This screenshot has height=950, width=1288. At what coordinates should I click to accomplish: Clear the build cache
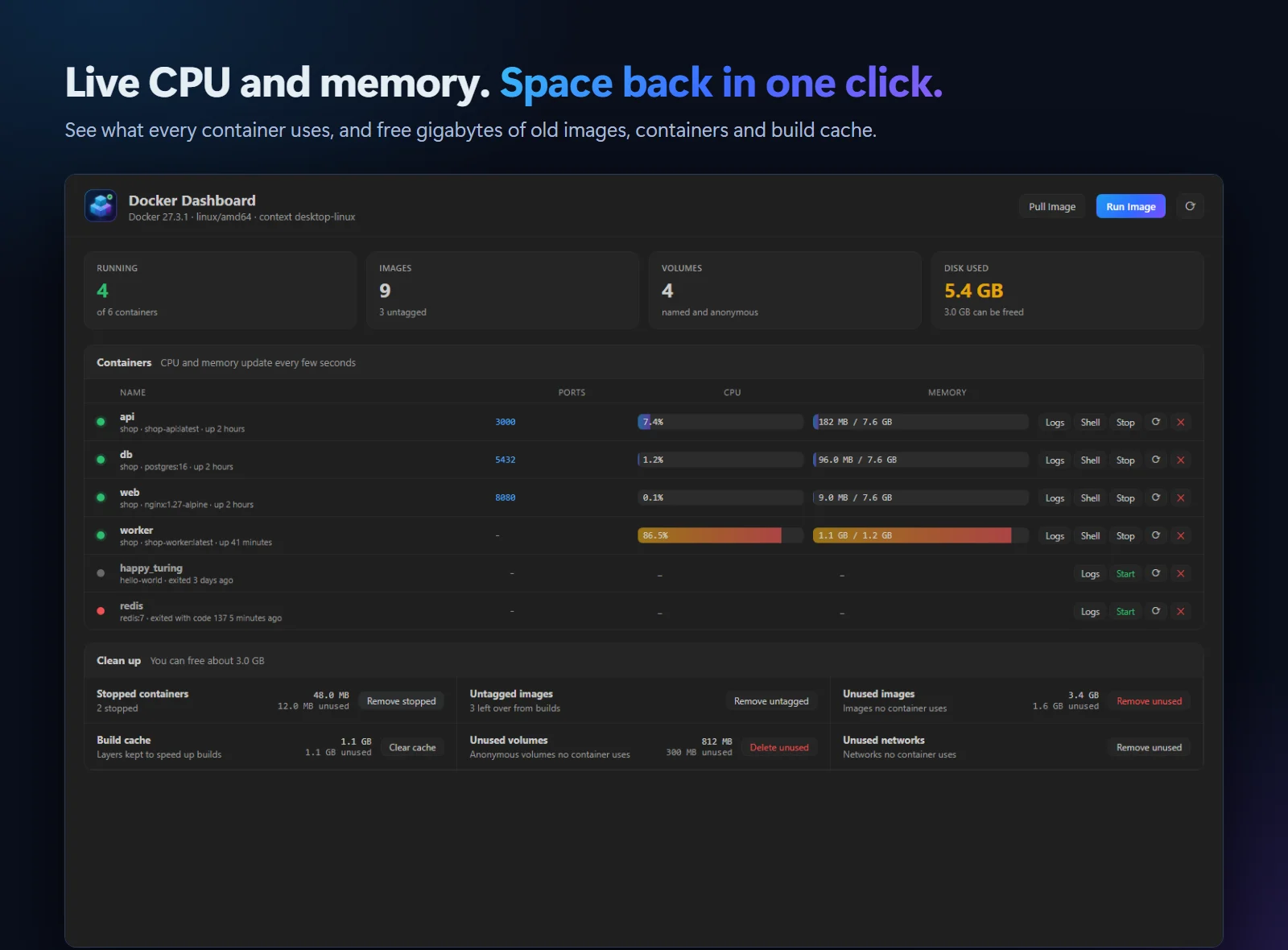[x=412, y=747]
